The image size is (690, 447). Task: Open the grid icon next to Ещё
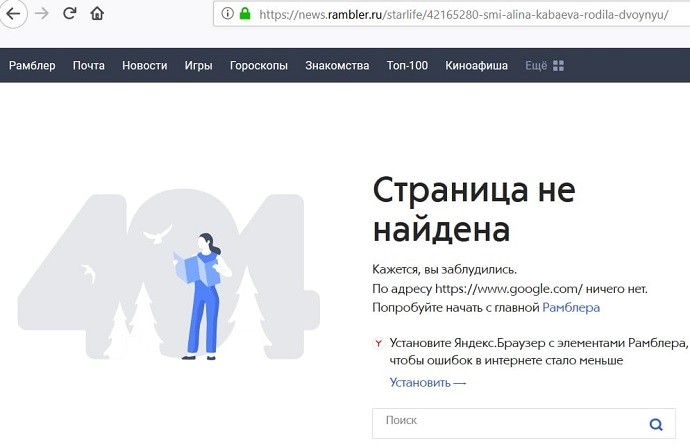point(558,66)
